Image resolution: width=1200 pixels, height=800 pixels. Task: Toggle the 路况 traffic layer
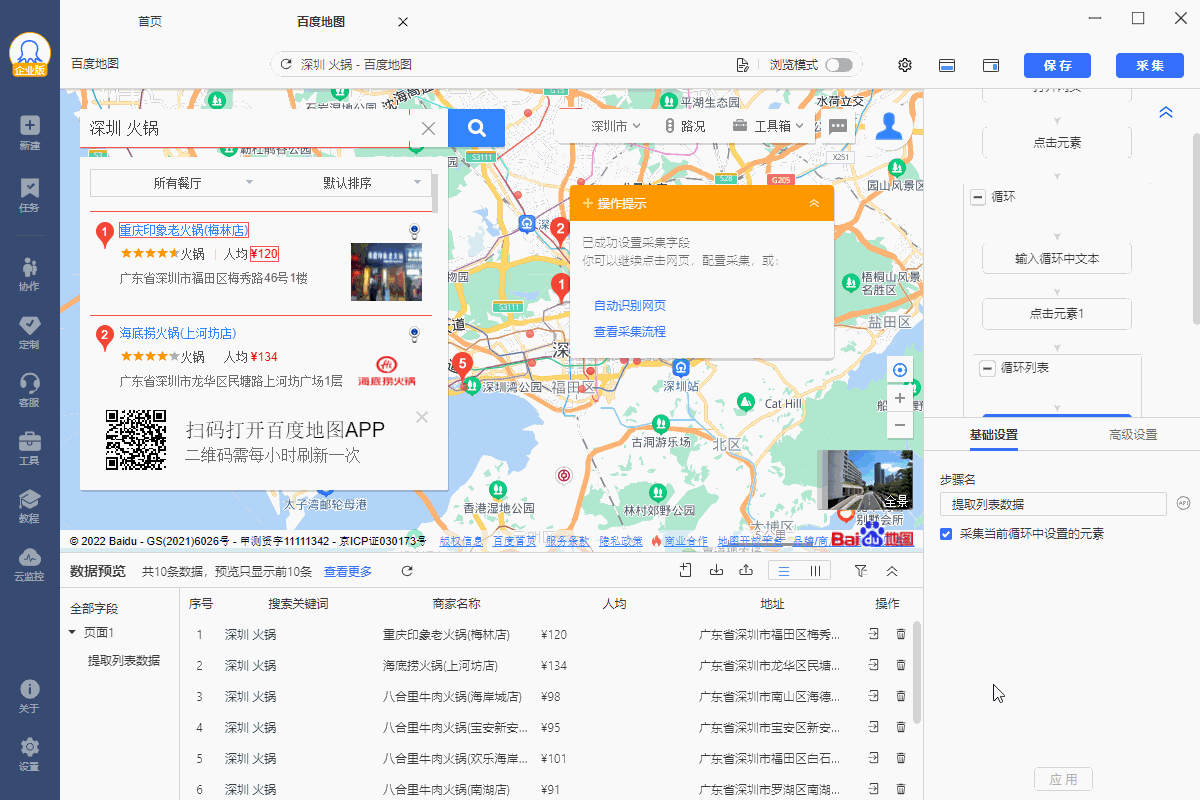pos(685,126)
